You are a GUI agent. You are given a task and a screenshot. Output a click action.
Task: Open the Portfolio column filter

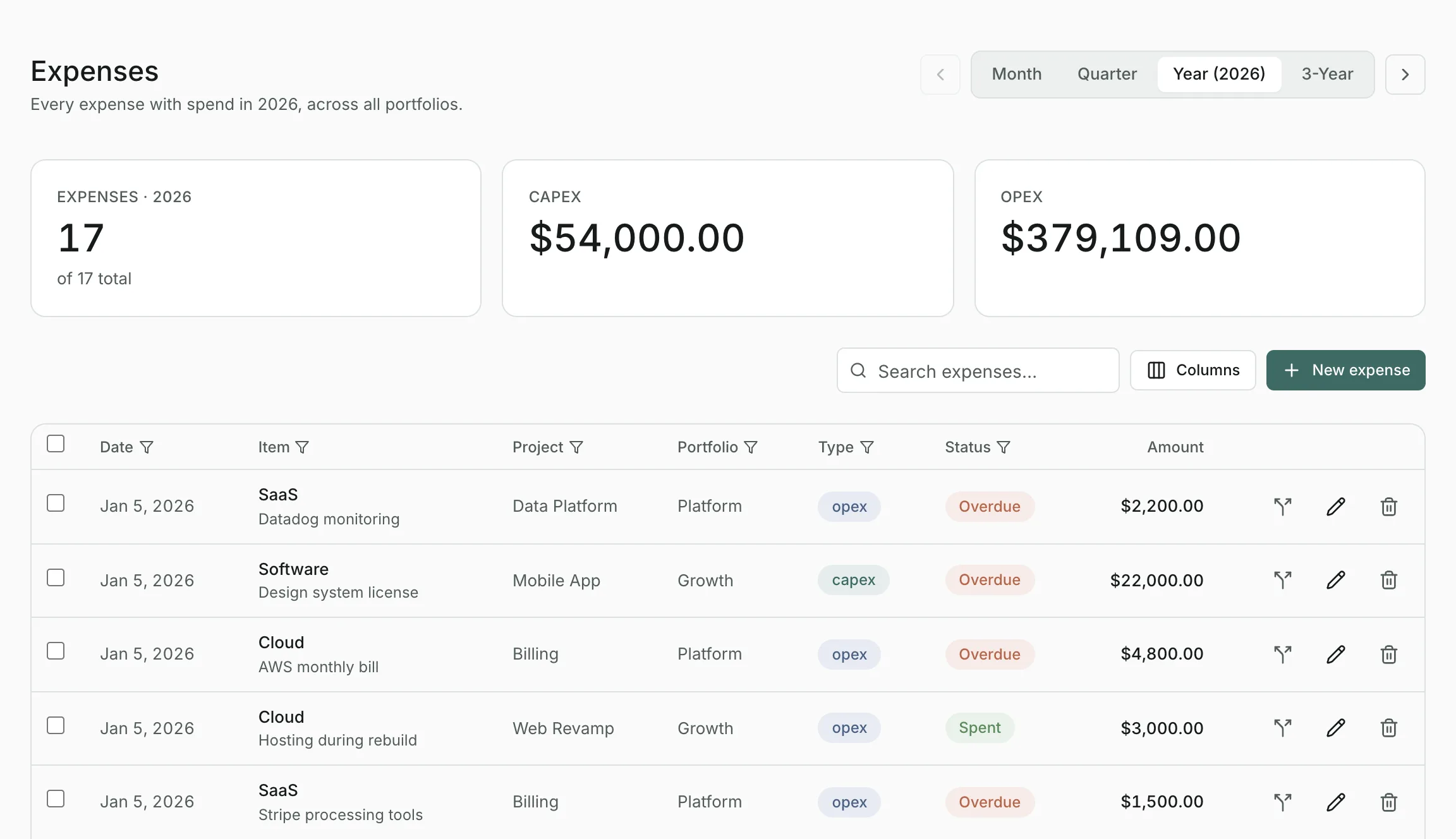[751, 447]
